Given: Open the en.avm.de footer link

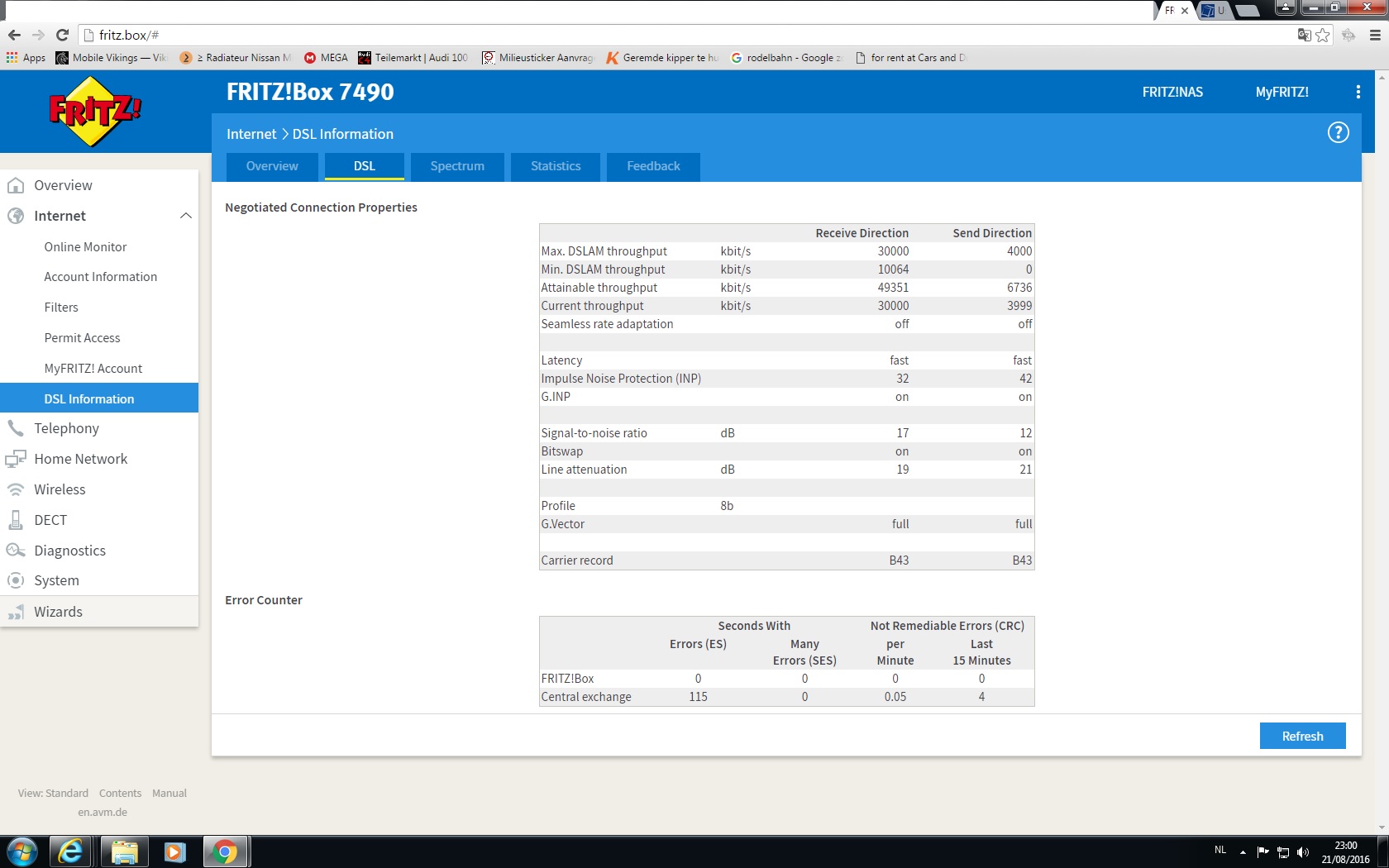Looking at the screenshot, I should [103, 812].
